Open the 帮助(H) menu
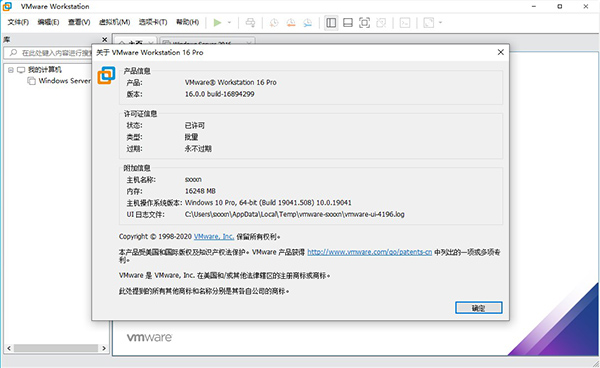The image size is (600, 368). coord(188,22)
